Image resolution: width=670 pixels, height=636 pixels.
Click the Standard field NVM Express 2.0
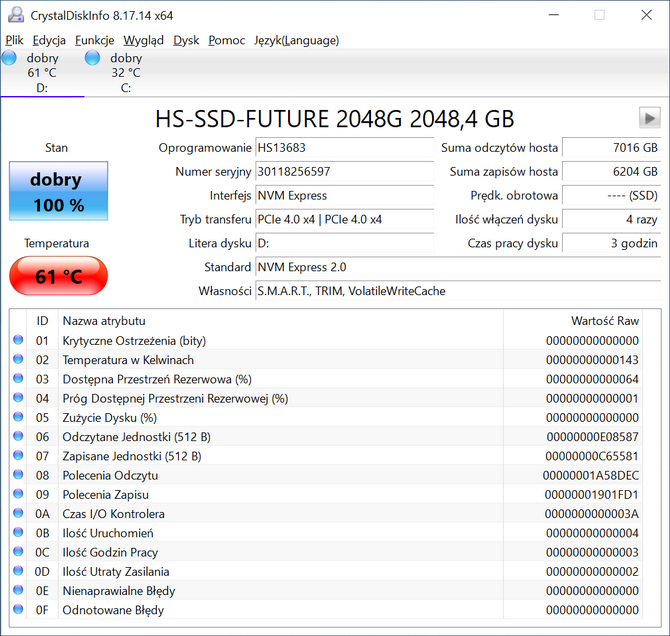coord(458,268)
